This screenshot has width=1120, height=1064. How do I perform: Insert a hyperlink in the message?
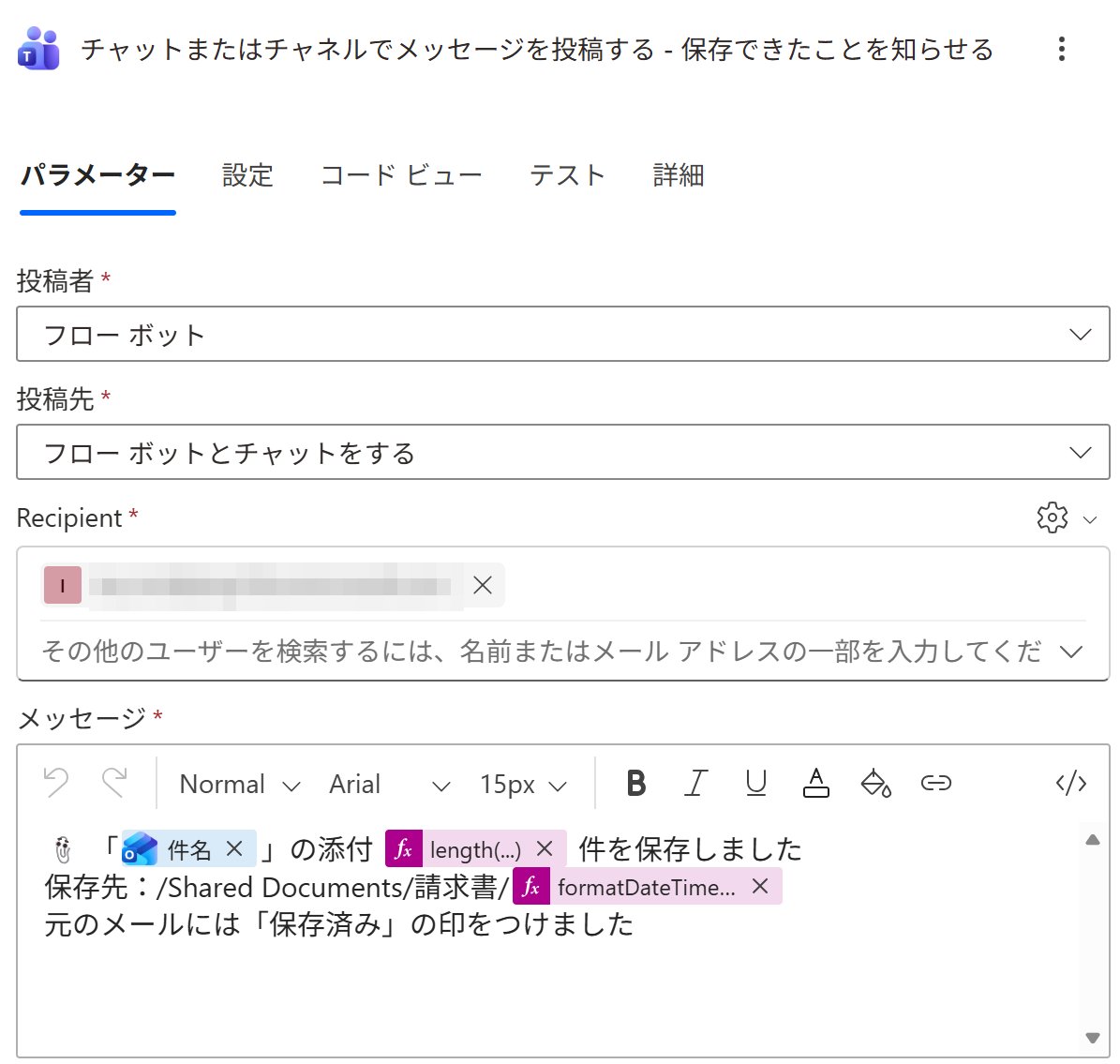(935, 783)
